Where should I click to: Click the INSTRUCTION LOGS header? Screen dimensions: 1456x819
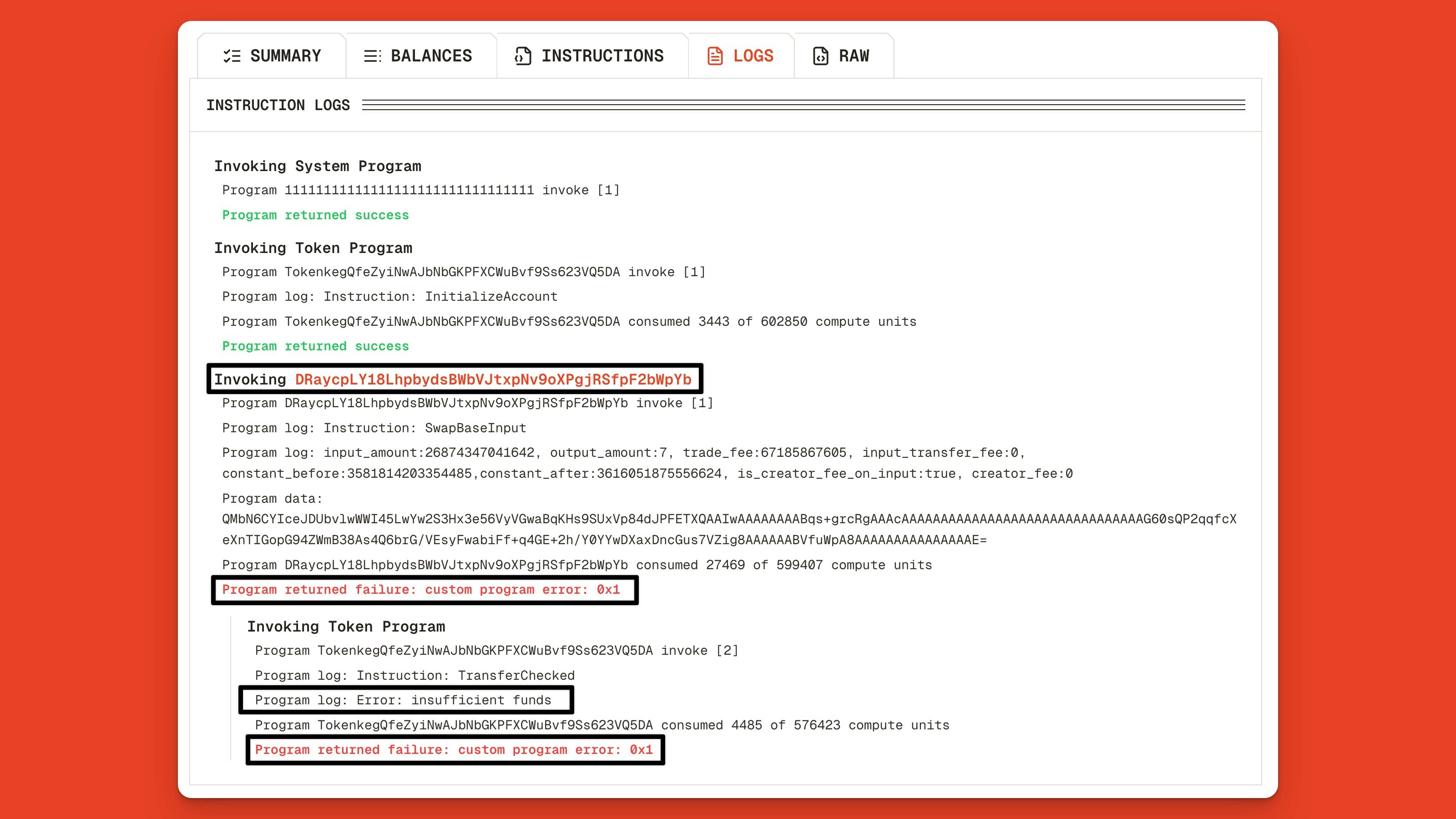278,105
